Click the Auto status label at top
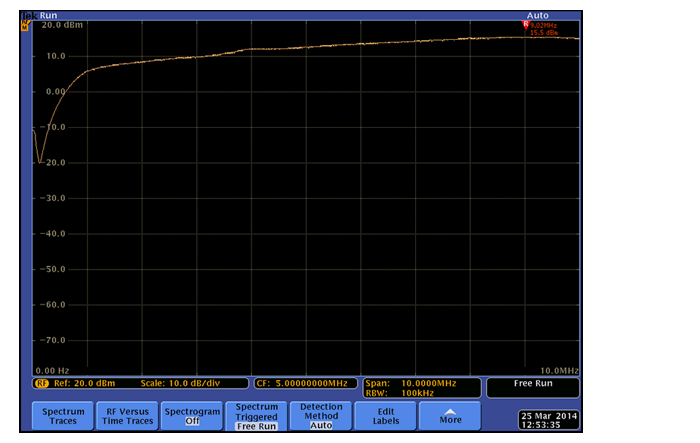This screenshot has height=443, width=700. 538,16
